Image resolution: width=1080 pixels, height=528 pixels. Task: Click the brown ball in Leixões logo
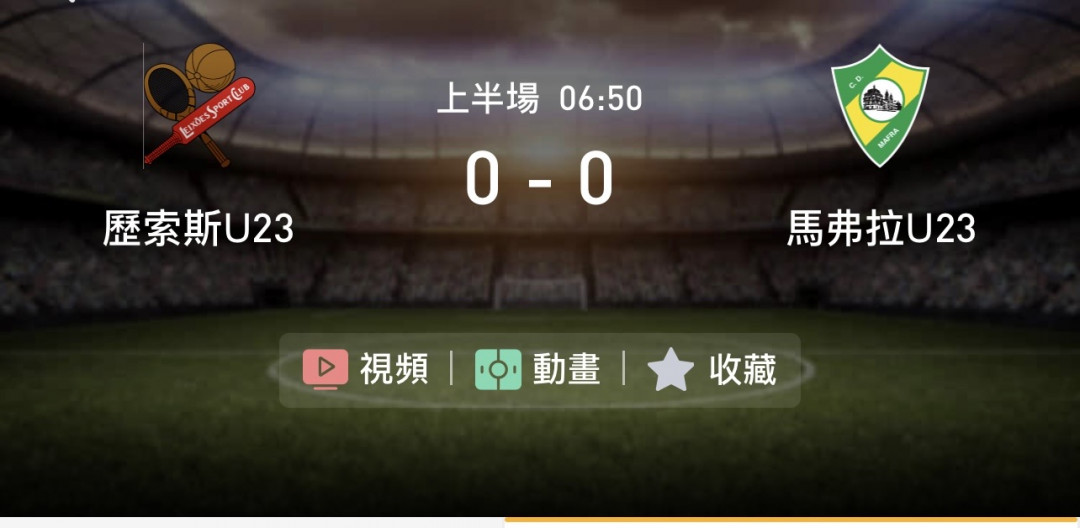pos(211,68)
